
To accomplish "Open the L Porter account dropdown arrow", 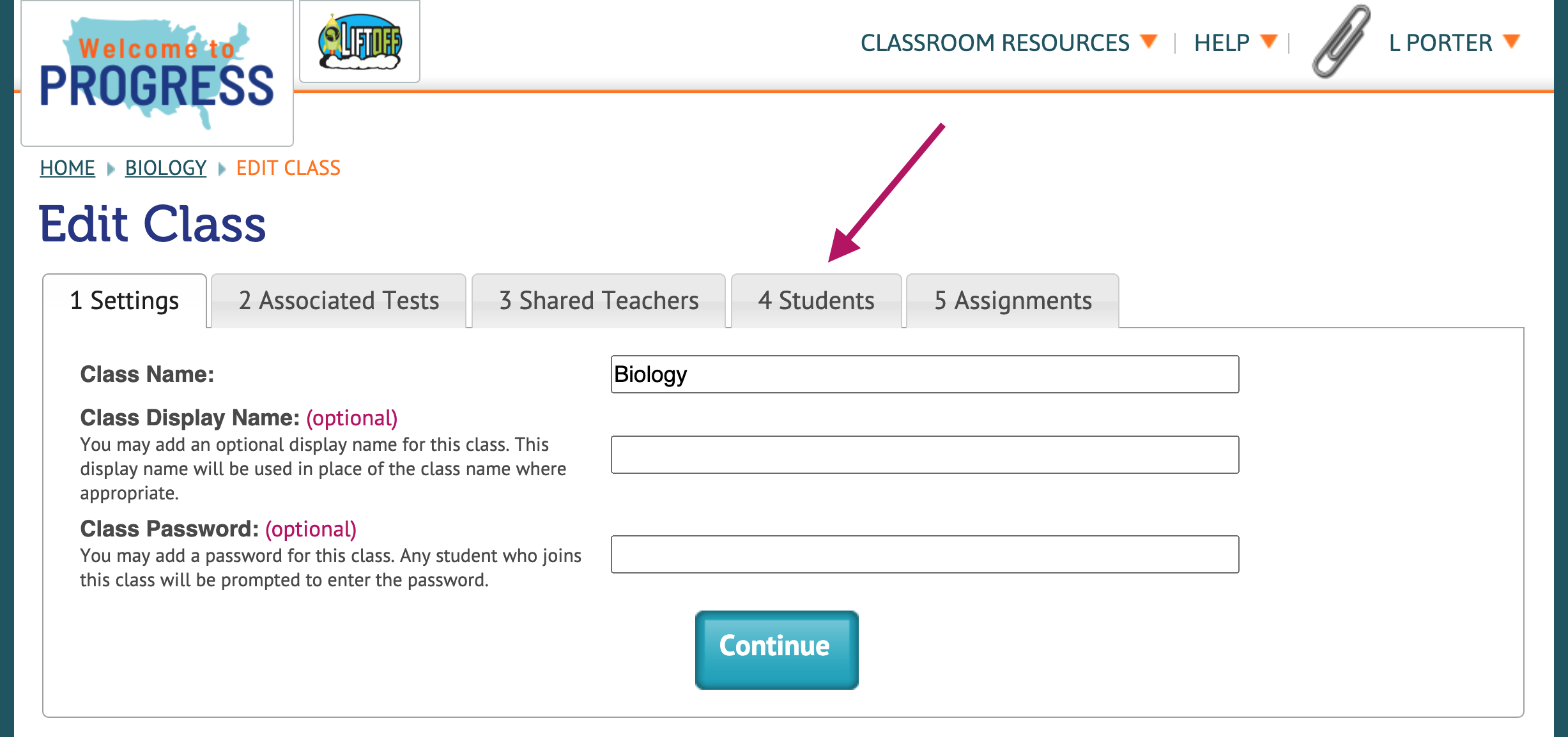I will pos(1511,42).
